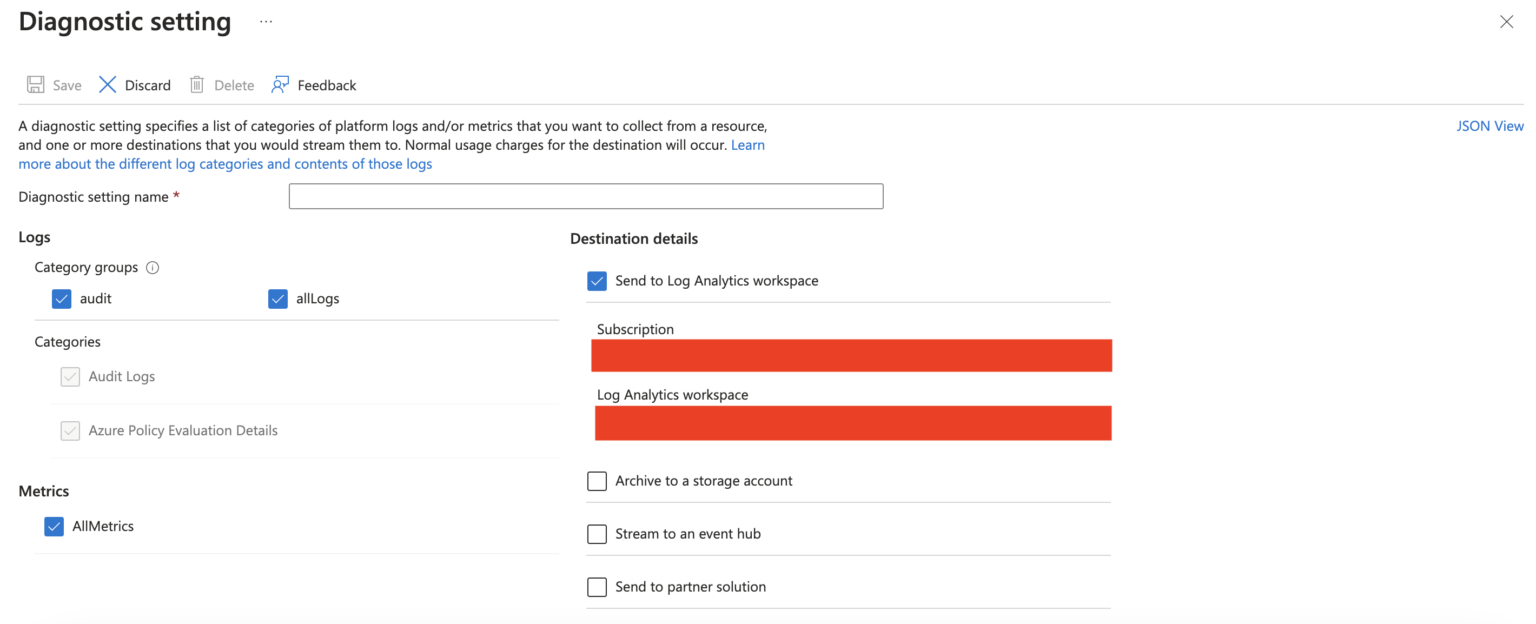Close the Diagnostic setting pane
The height and width of the screenshot is (624, 1536).
(x=1507, y=21)
